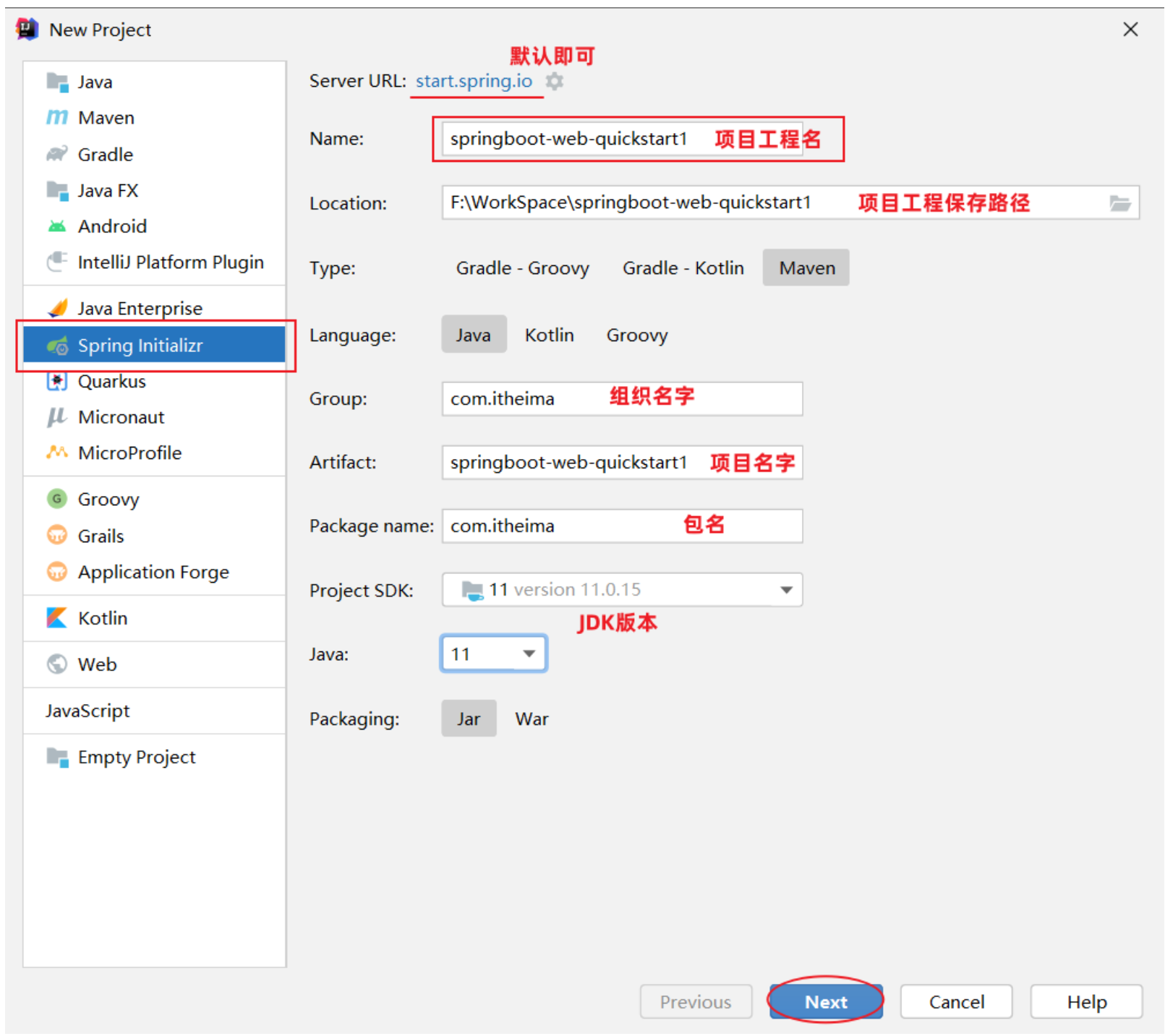
Task: Select Maven project type
Action: (806, 268)
